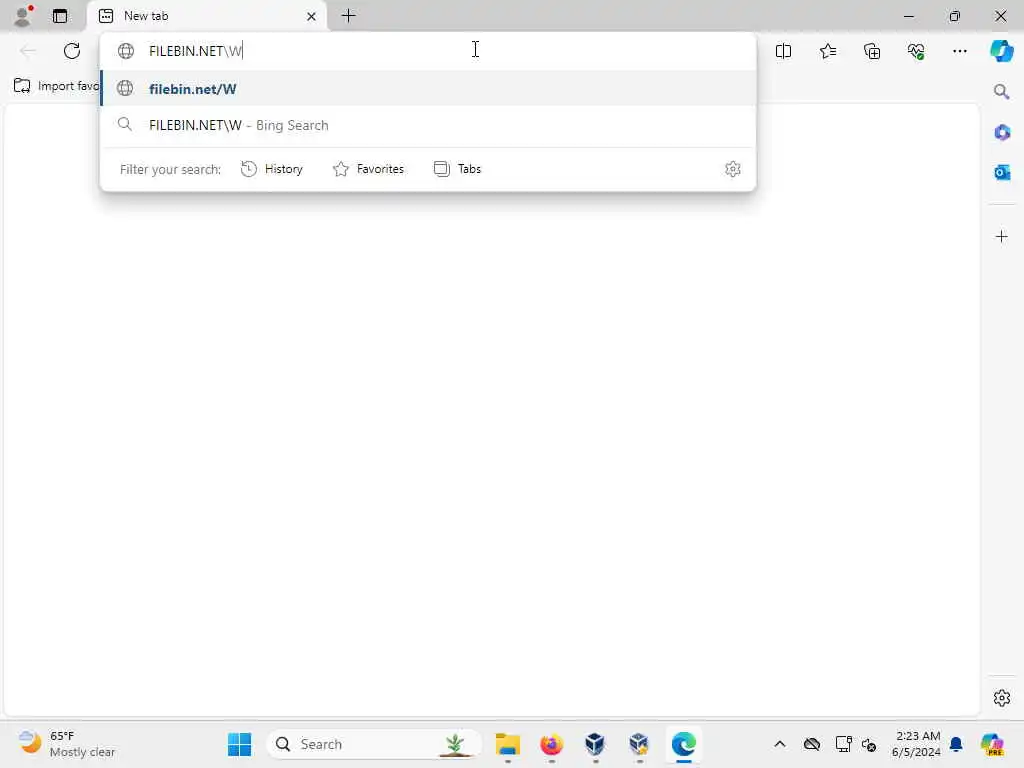The width and height of the screenshot is (1024, 768).
Task: Open address bar search settings gear
Action: pos(733,169)
